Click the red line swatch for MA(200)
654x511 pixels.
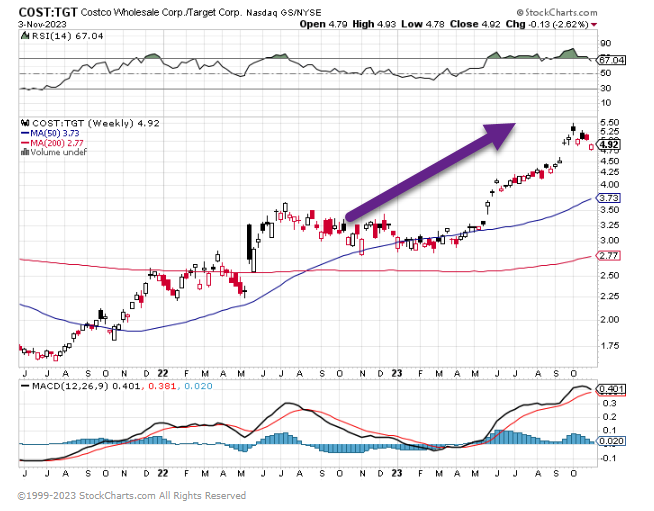coord(25,143)
